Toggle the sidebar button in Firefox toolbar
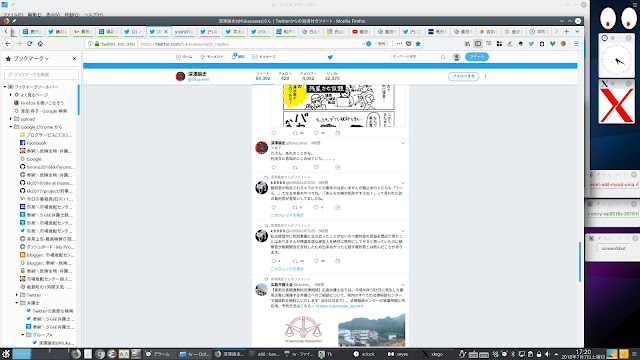The height and width of the screenshot is (360, 640). point(478,44)
